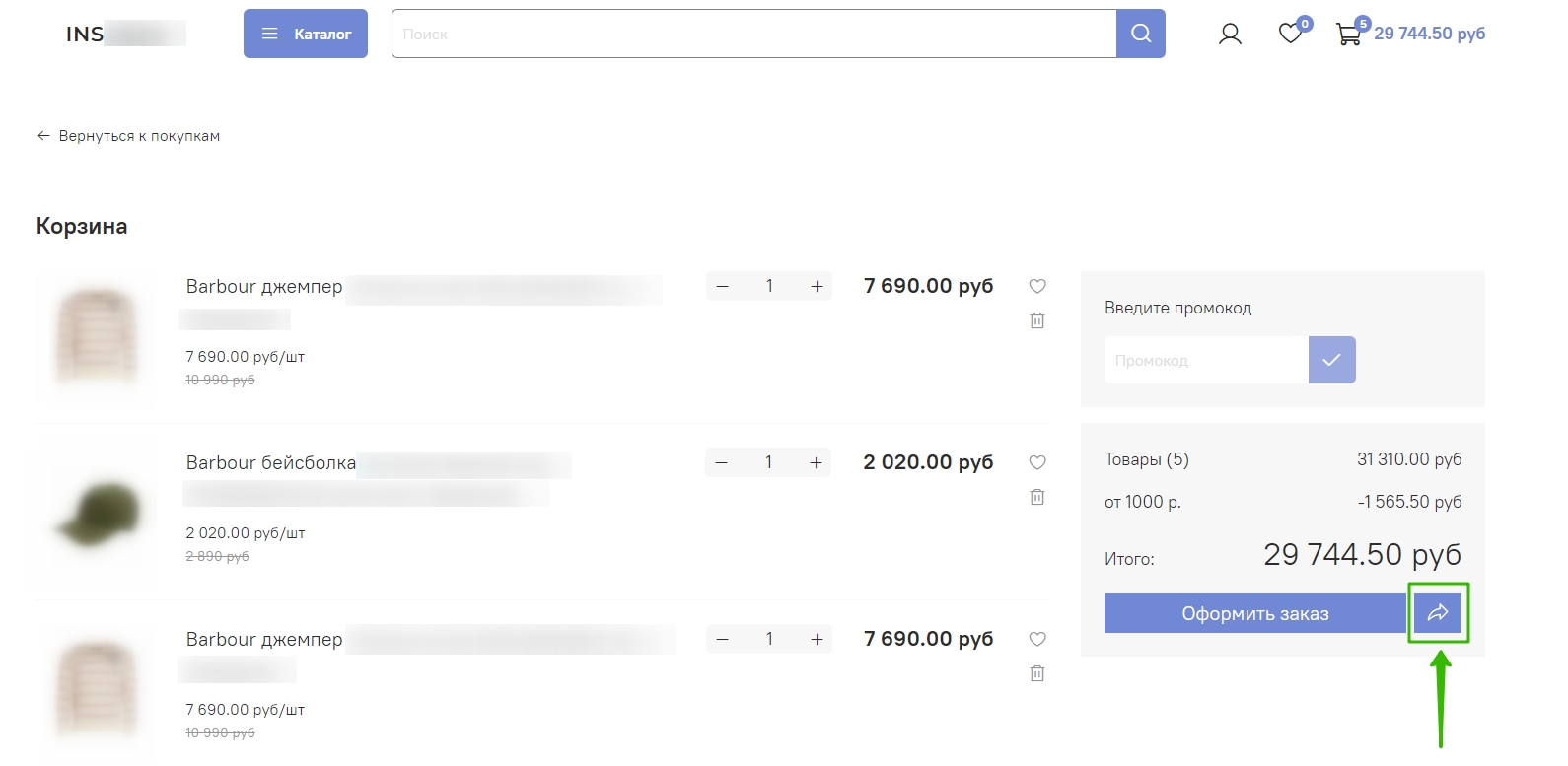Delete the Barbour бейсболка from cart

pos(1037,497)
